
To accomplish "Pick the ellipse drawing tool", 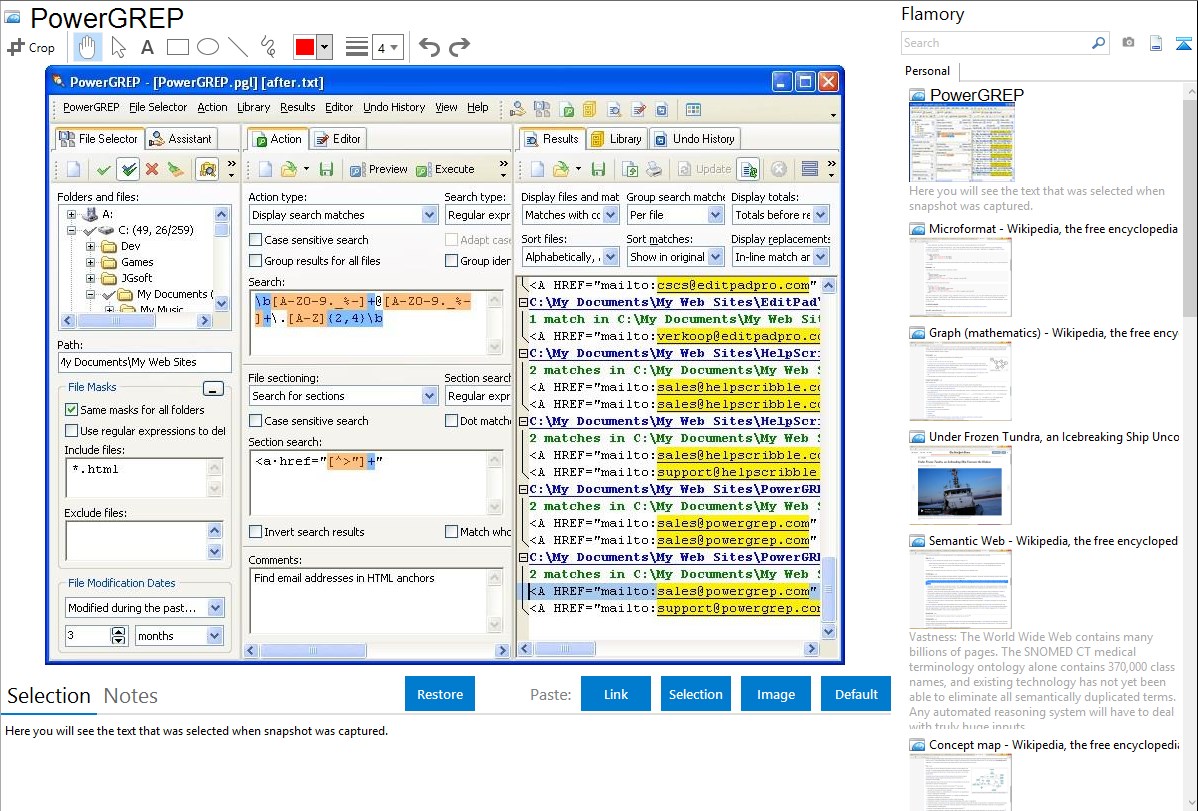I will click(208, 47).
